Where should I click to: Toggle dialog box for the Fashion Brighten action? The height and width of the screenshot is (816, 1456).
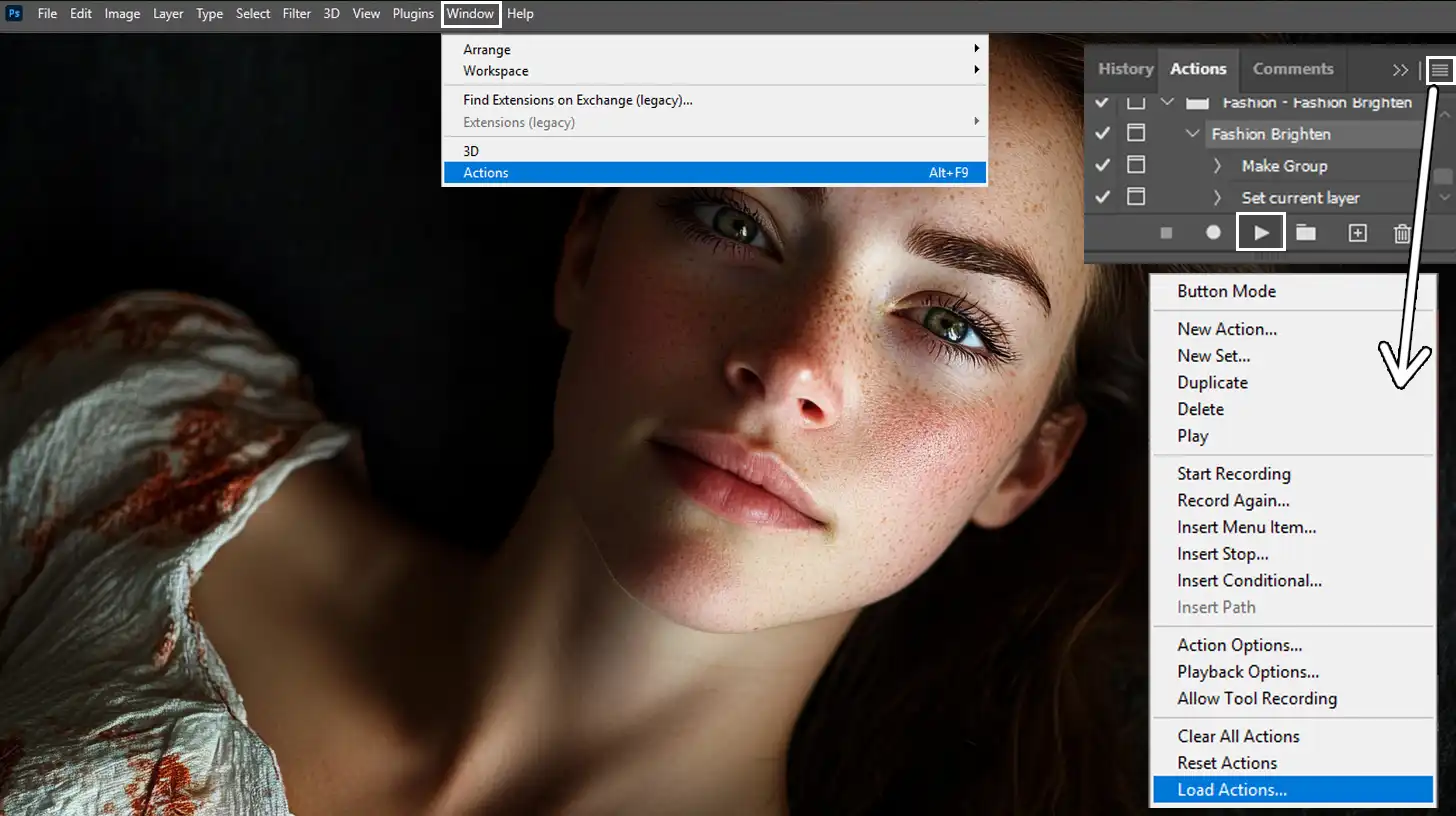(1135, 133)
